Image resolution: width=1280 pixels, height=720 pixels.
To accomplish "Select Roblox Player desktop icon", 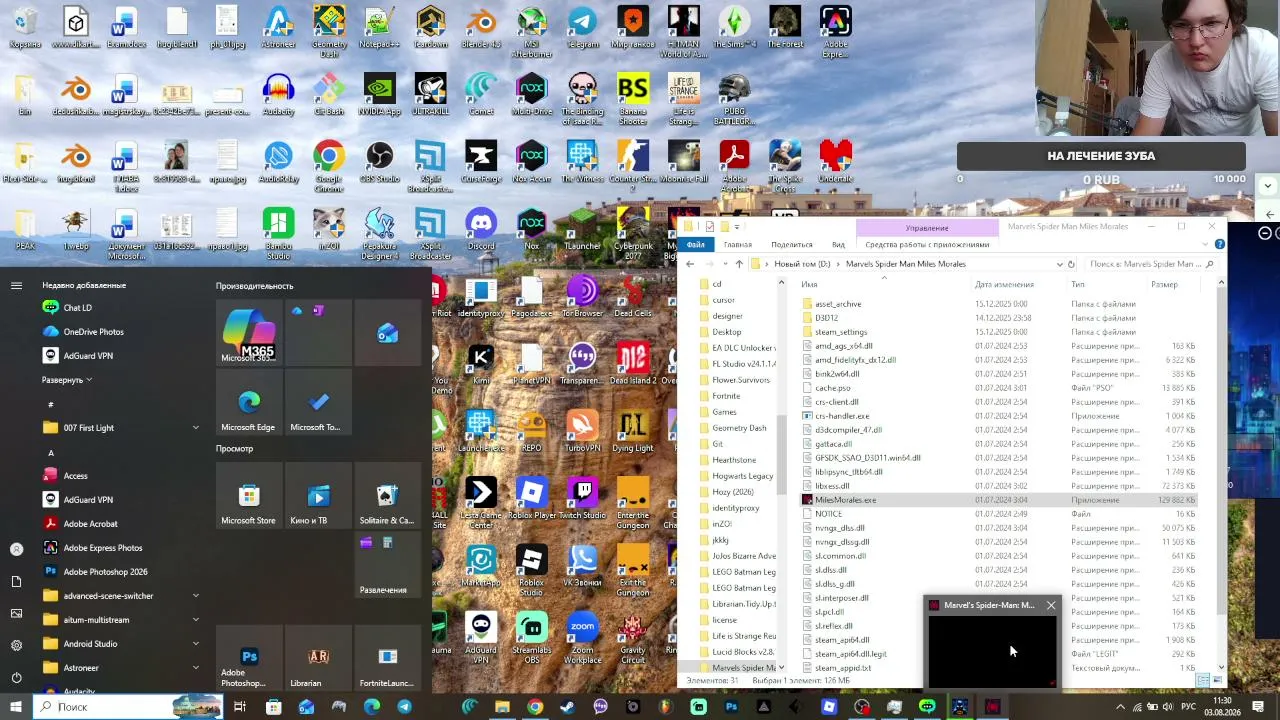I will coord(531,498).
